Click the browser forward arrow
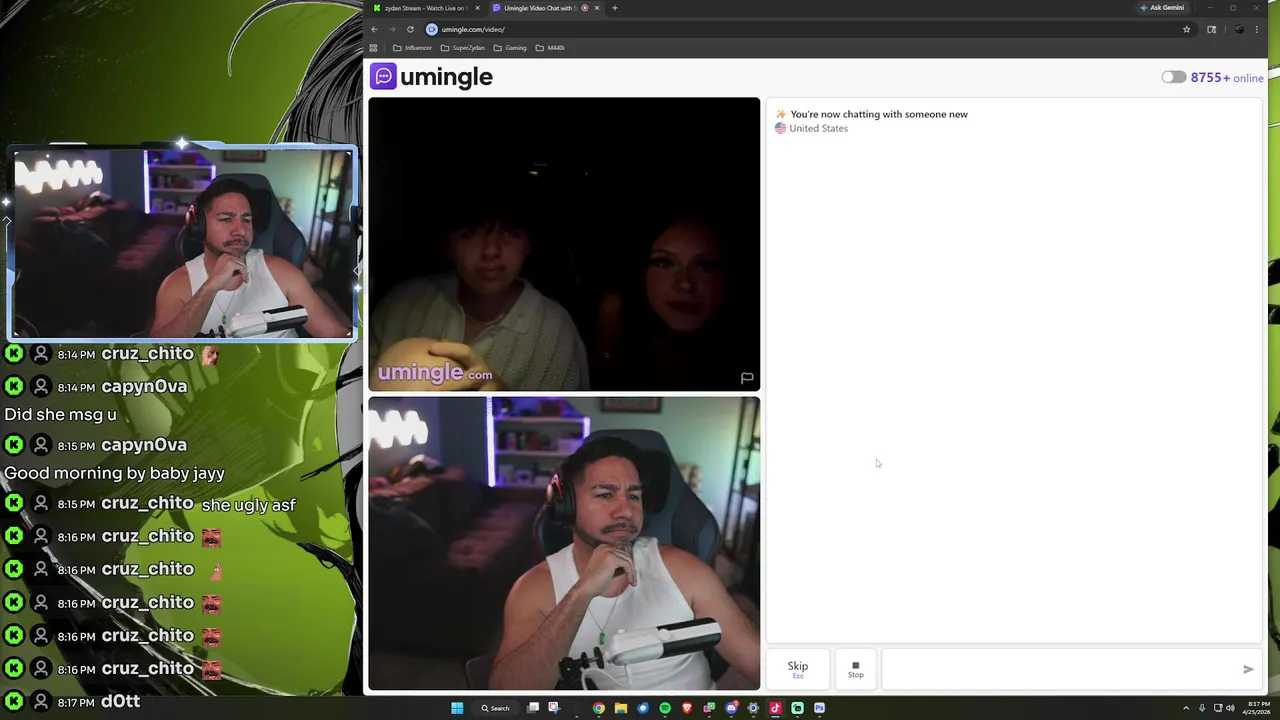1280x720 pixels. click(x=392, y=29)
